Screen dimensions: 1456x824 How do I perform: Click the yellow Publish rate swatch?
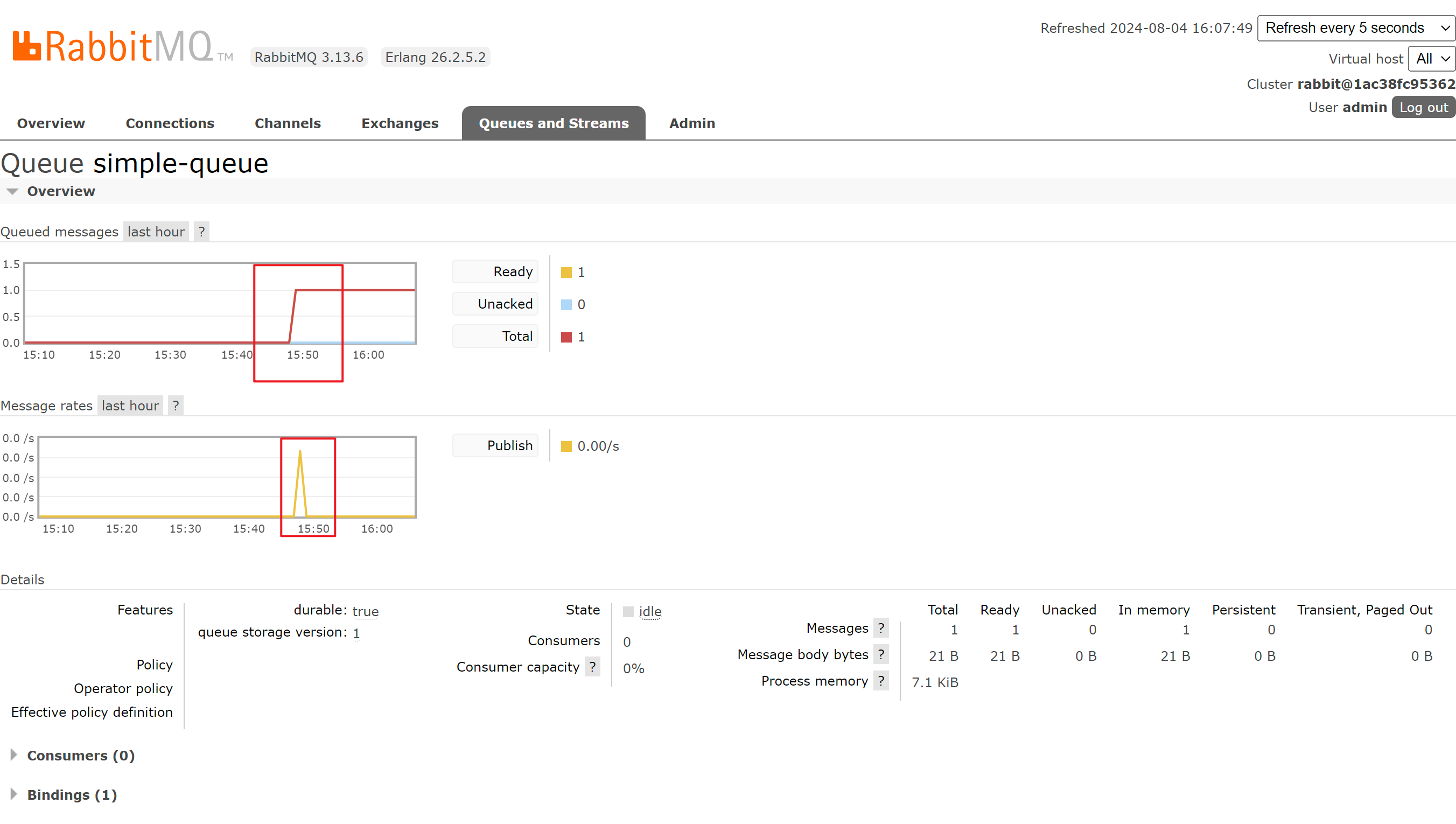[x=566, y=446]
